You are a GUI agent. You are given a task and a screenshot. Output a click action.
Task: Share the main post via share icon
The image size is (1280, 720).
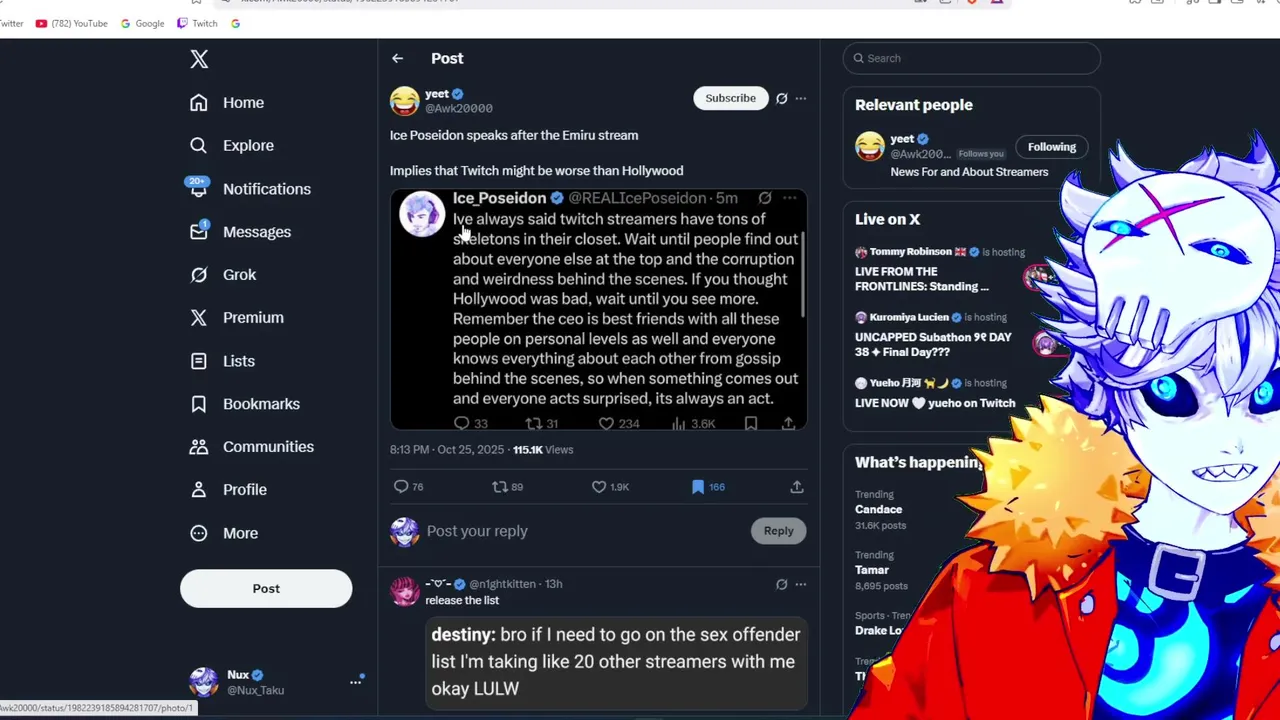[797, 487]
